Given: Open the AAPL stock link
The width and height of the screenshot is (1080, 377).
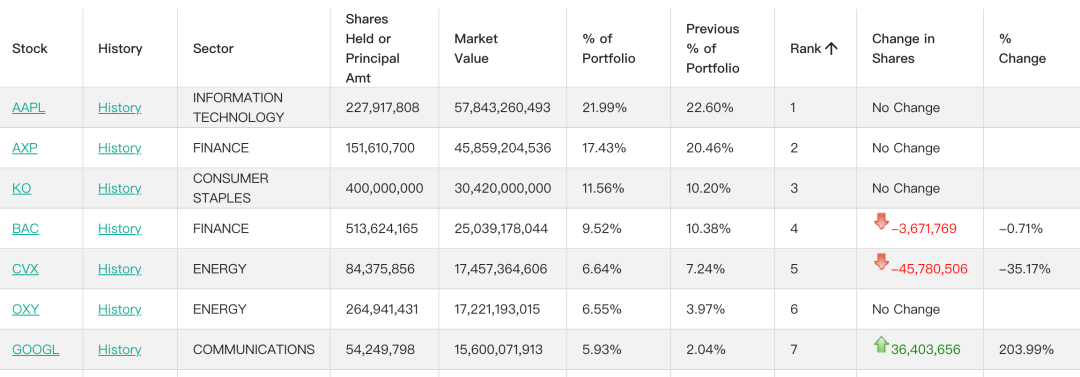Looking at the screenshot, I should click(x=29, y=108).
